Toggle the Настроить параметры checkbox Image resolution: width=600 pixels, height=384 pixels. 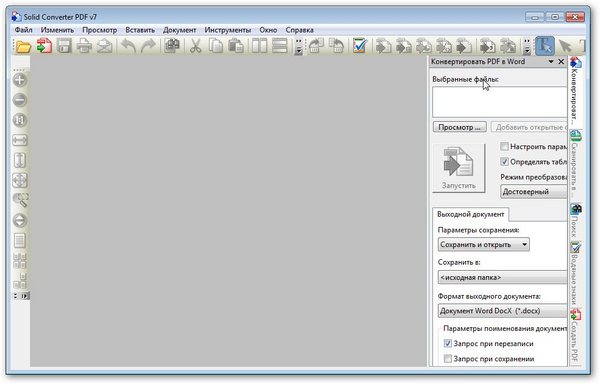click(x=504, y=146)
